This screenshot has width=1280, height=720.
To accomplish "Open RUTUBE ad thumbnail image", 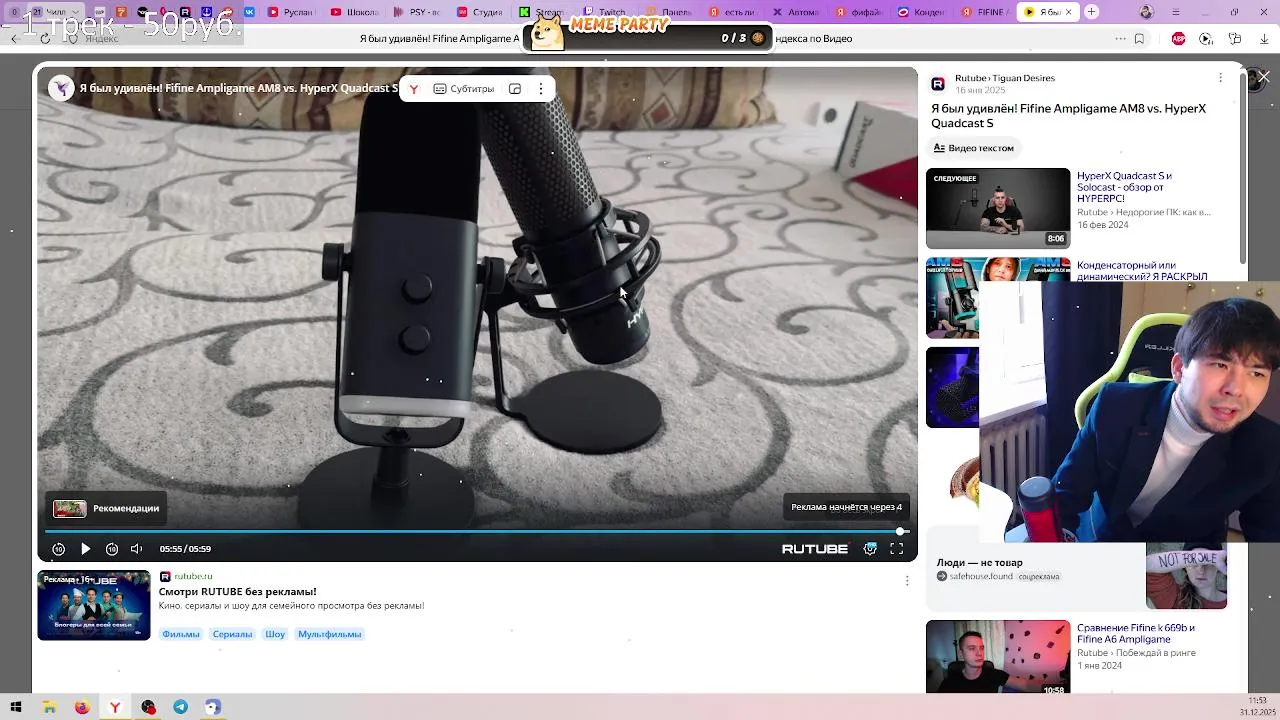I will (x=94, y=605).
